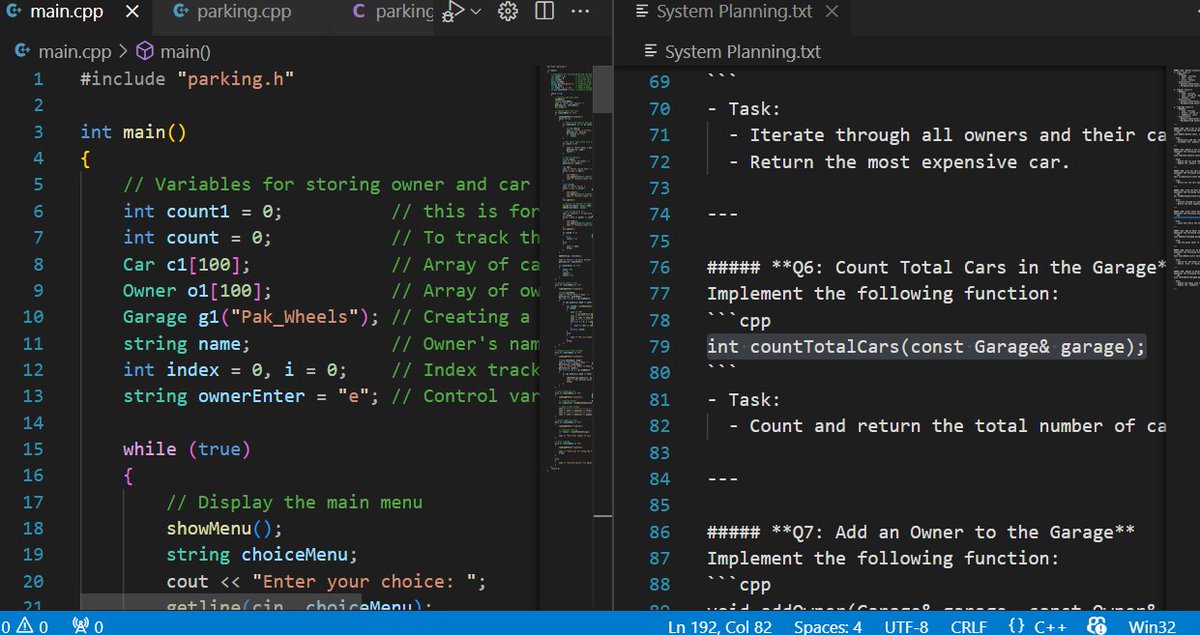Click the C++ file icon on main.cpp tab

(x=14, y=12)
